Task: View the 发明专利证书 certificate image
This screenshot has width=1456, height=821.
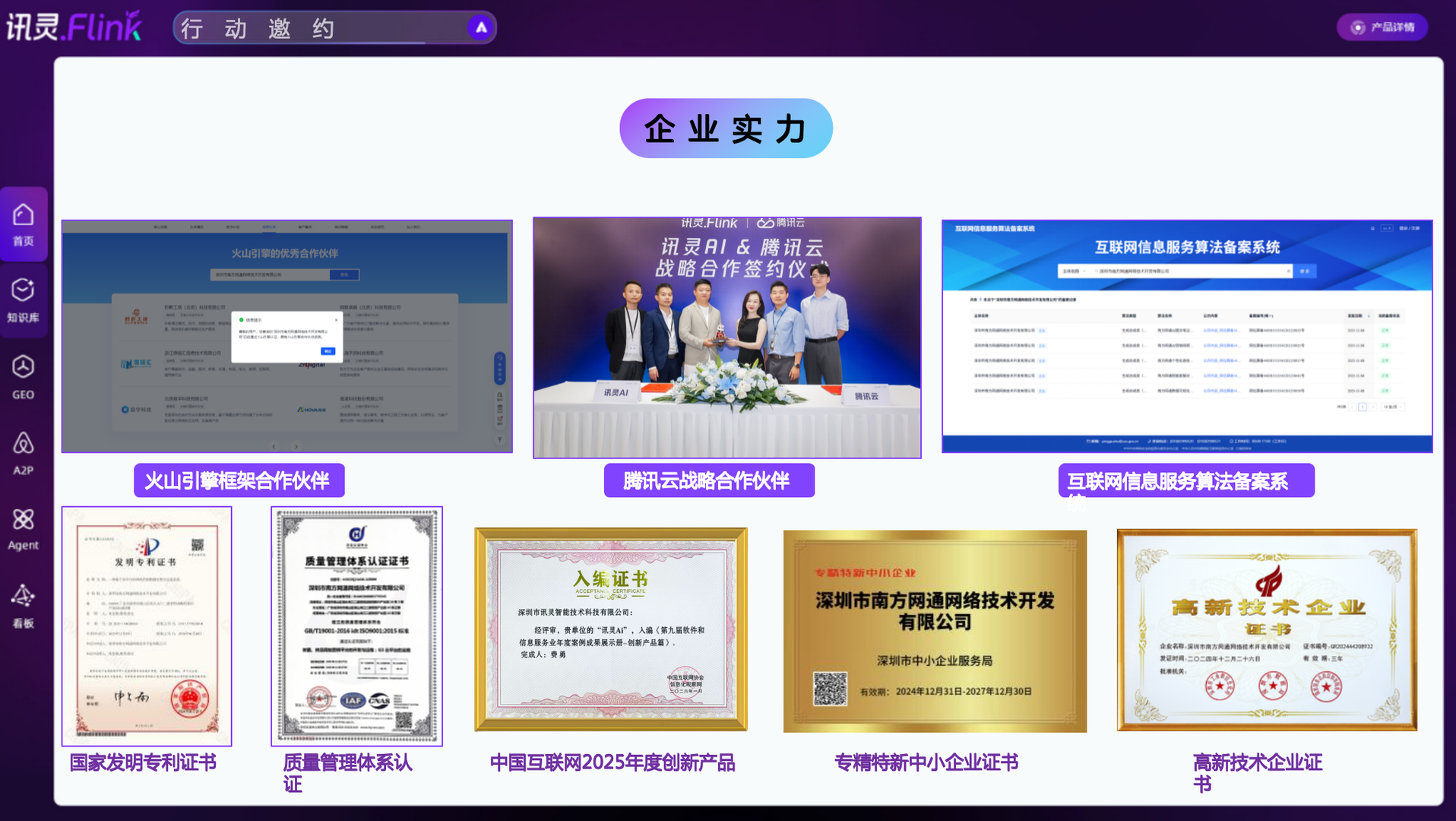Action: pos(147,626)
